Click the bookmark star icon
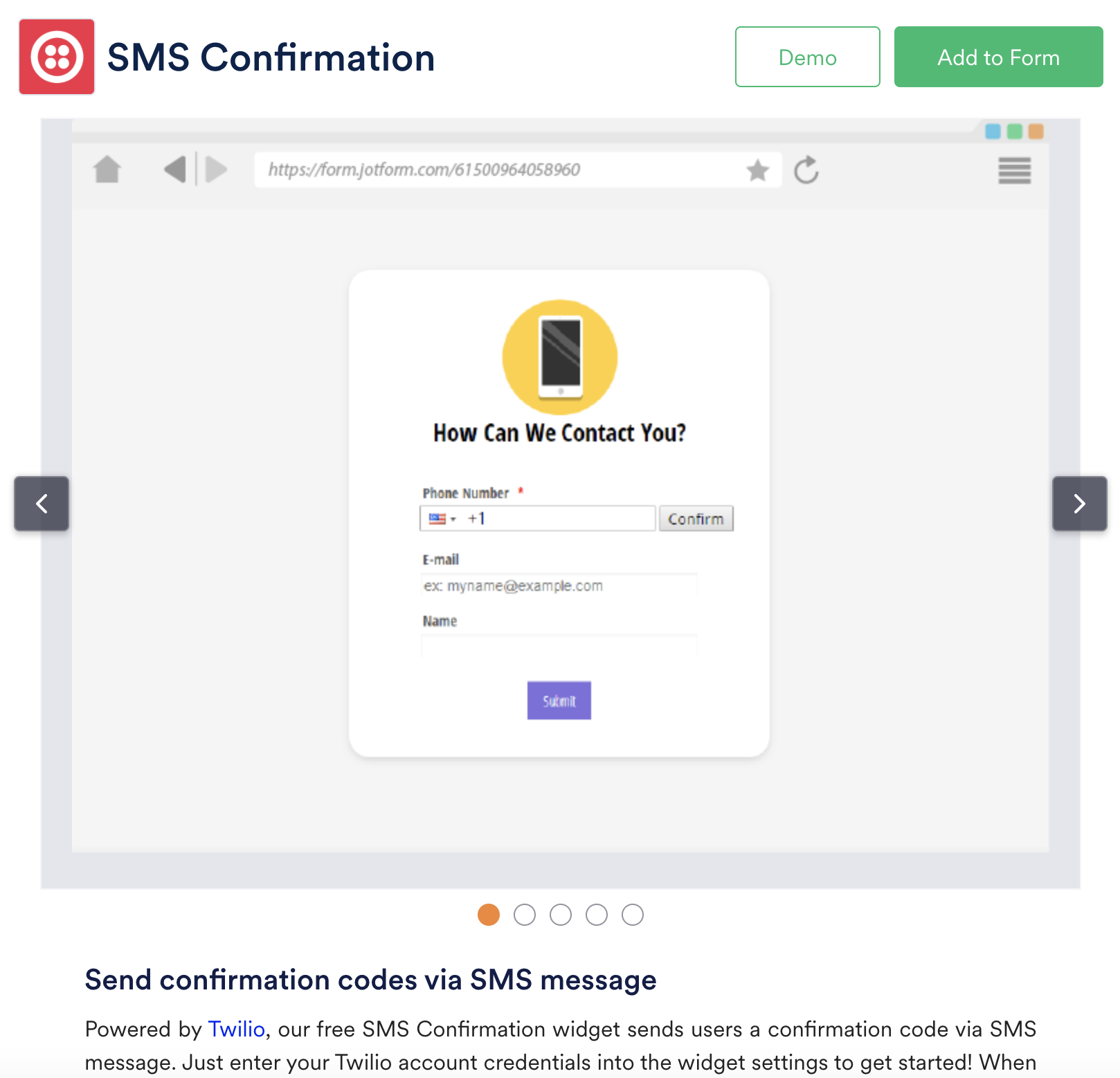Image resolution: width=1120 pixels, height=1078 pixels. [x=758, y=170]
